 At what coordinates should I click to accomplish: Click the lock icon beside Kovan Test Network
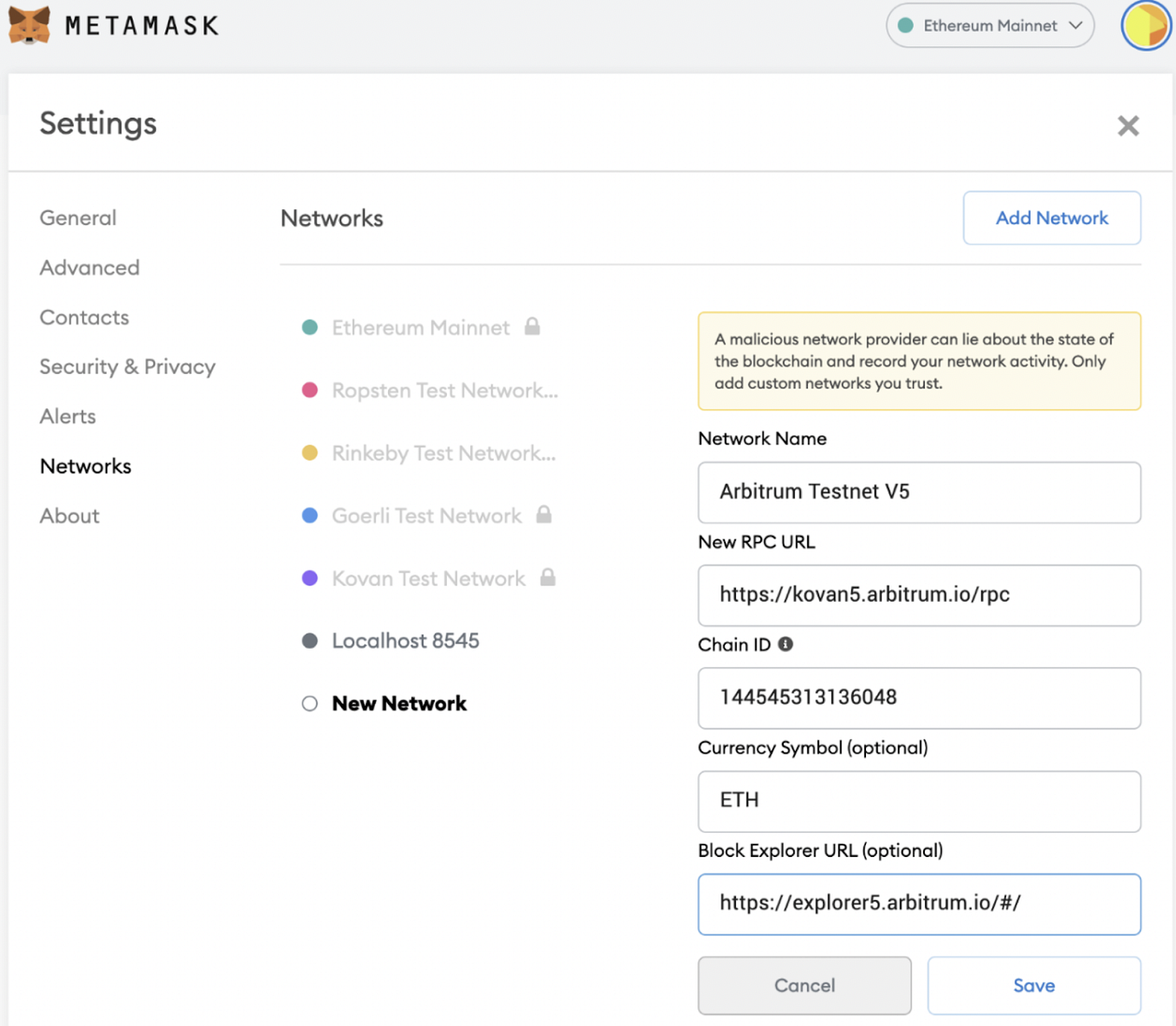[x=548, y=576]
